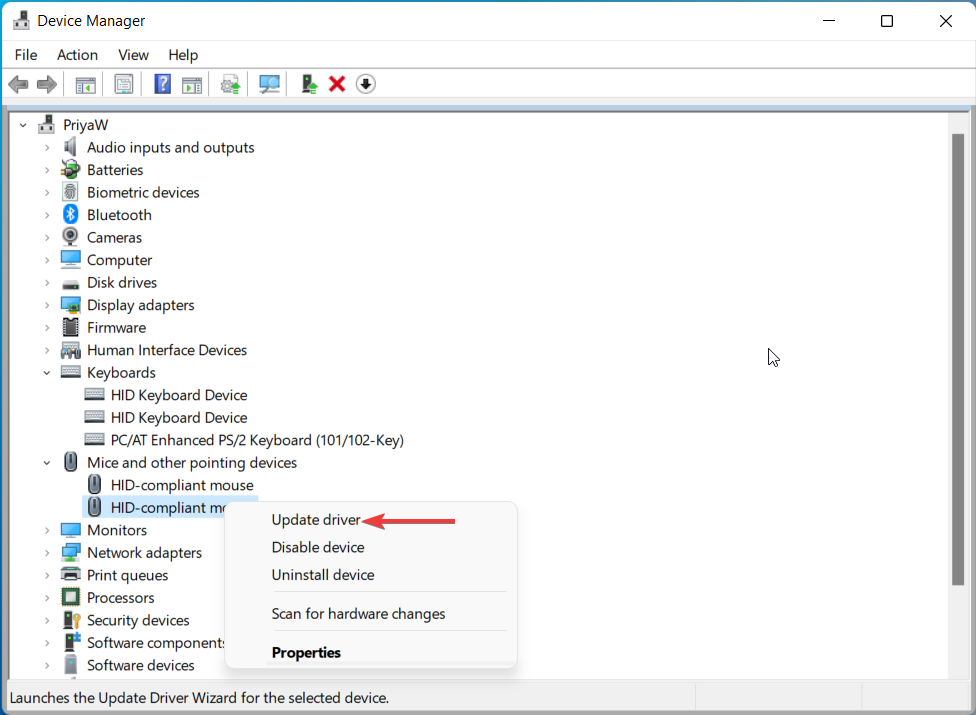Expand the Disk drives chevron
Image resolution: width=976 pixels, height=715 pixels.
47,283
